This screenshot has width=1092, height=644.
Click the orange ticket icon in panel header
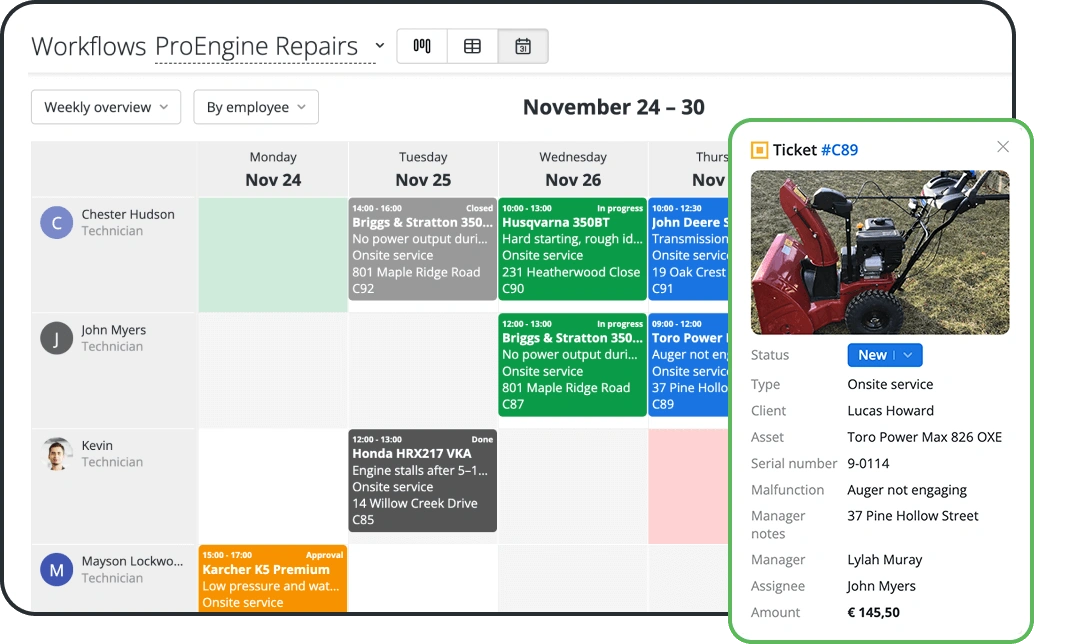click(759, 150)
